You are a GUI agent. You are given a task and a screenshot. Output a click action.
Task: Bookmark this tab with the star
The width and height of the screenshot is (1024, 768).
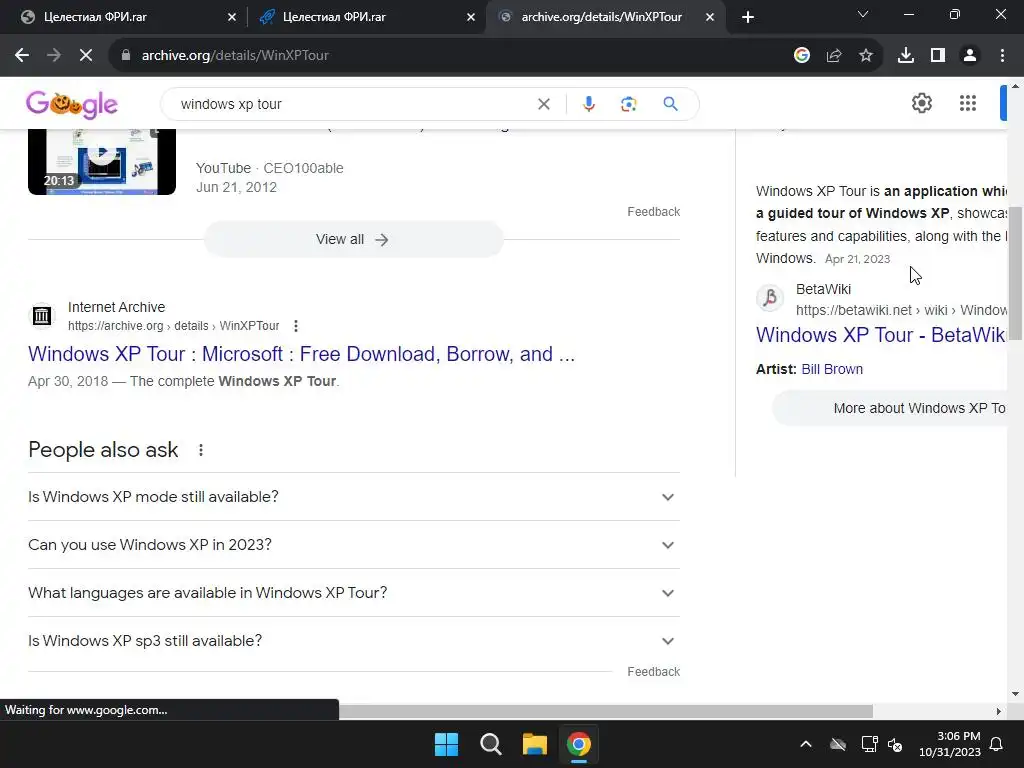point(866,56)
